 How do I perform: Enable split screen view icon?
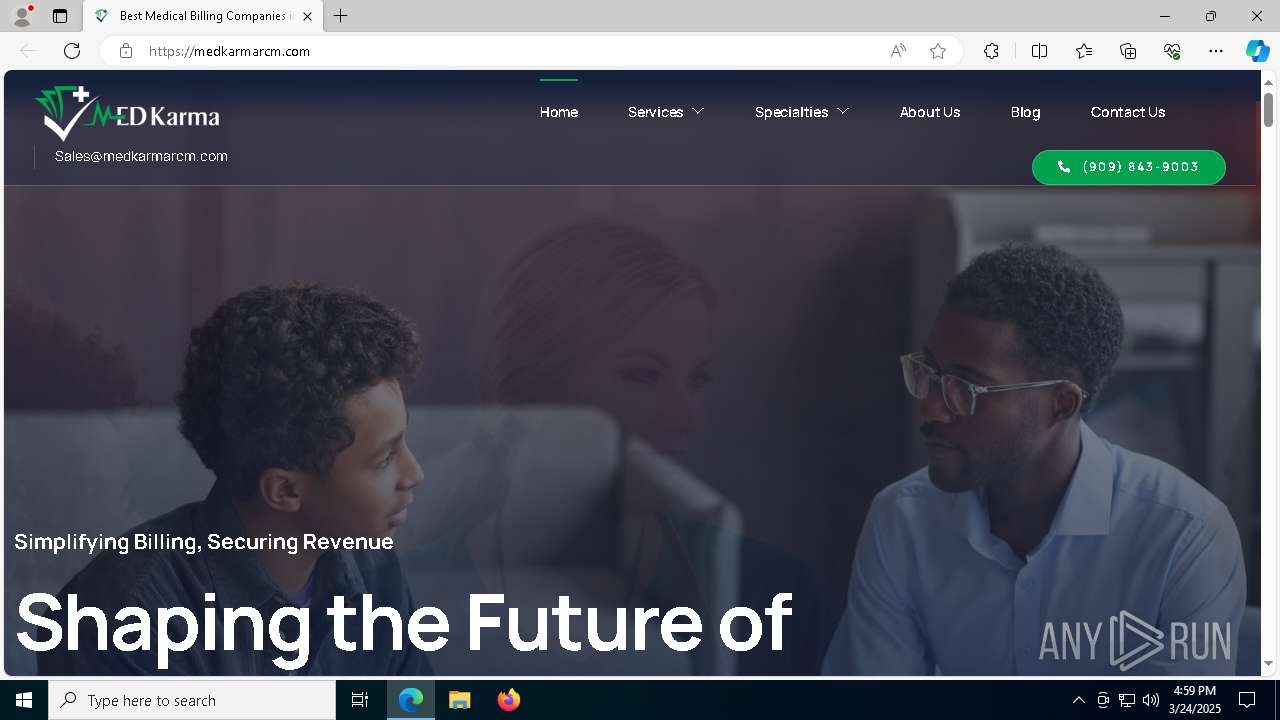click(1039, 51)
